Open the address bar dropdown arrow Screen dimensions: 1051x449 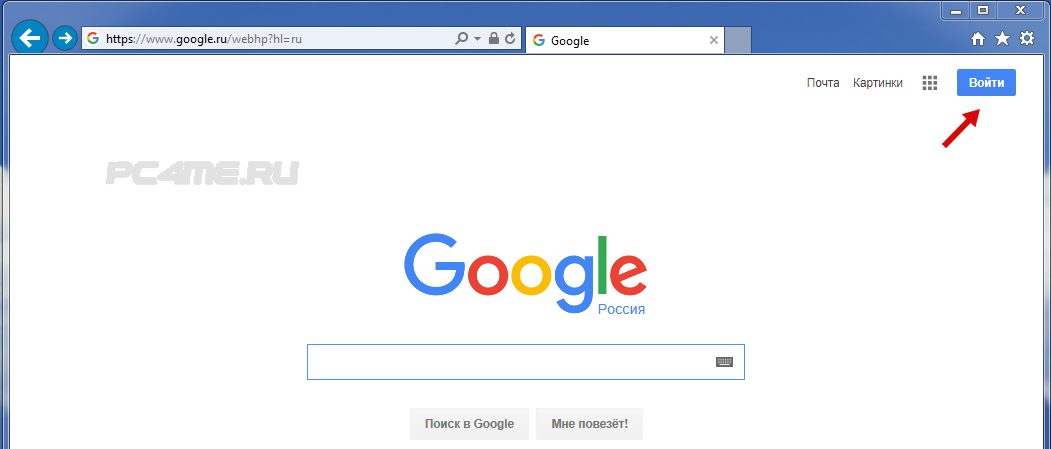tap(477, 39)
